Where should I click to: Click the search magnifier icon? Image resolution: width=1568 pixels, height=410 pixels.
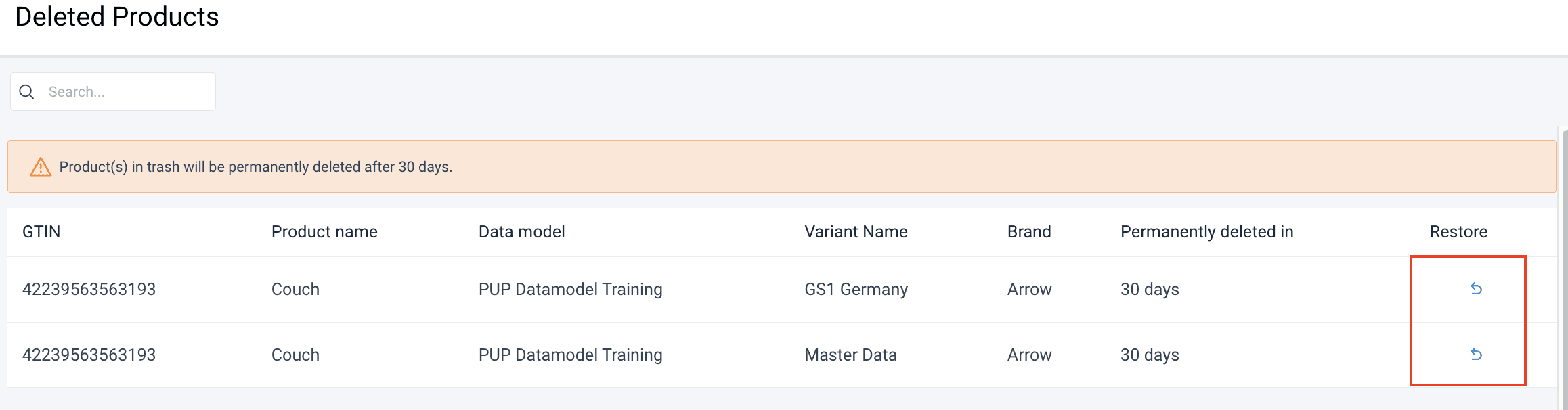27,92
